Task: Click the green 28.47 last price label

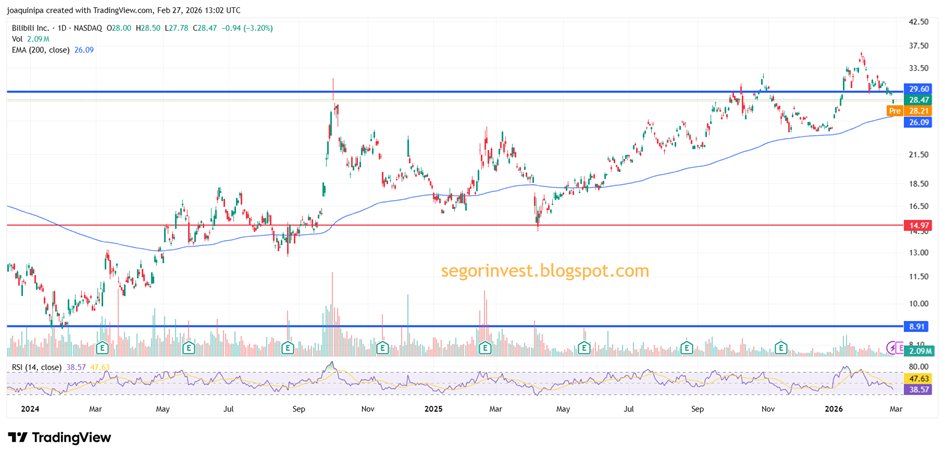Action: point(918,99)
